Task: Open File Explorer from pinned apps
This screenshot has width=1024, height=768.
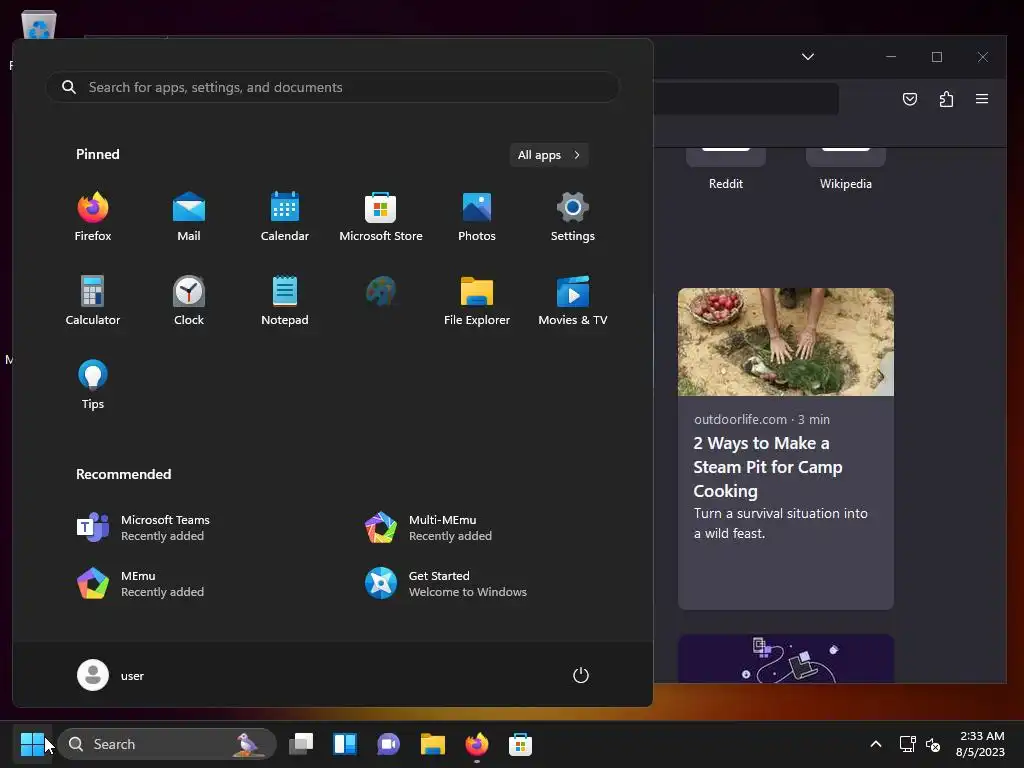Action: [477, 301]
